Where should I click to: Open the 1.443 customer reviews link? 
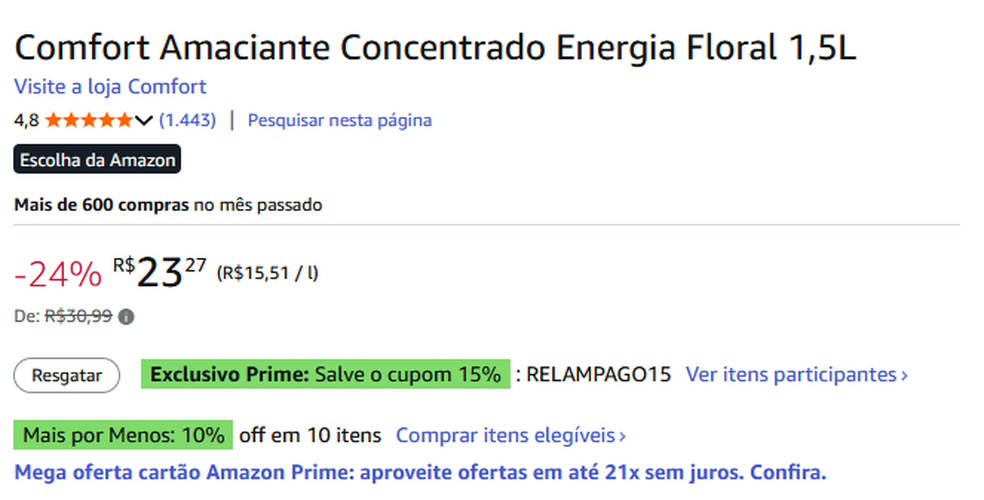coord(187,121)
